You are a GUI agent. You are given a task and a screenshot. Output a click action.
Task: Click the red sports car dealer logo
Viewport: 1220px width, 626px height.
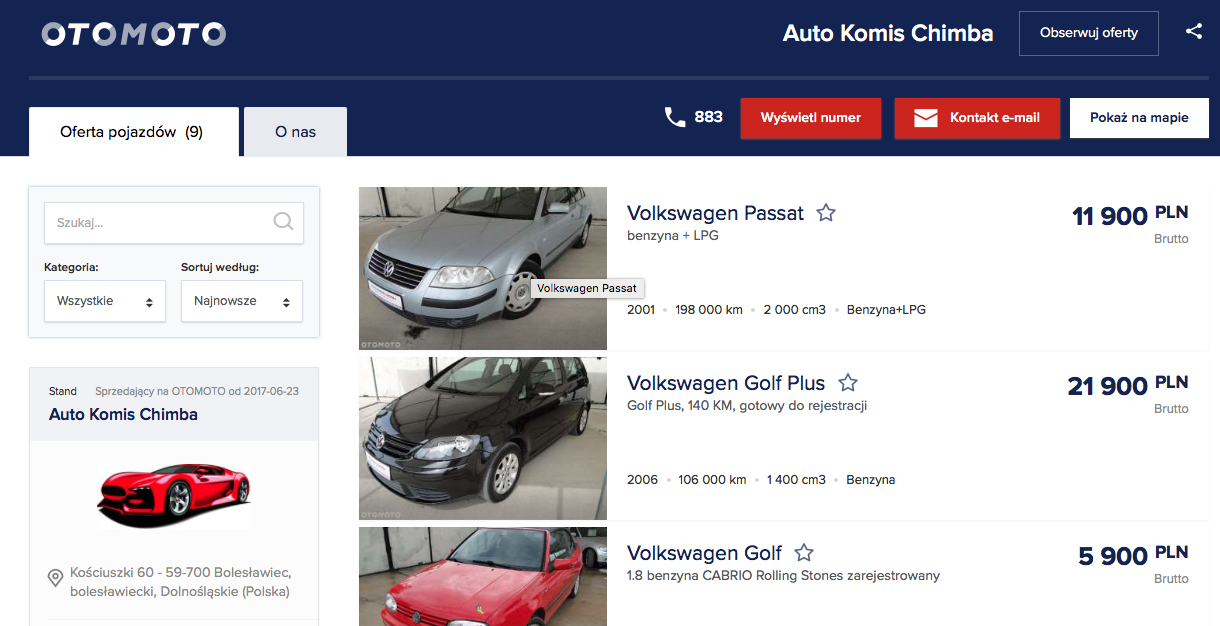(x=174, y=494)
